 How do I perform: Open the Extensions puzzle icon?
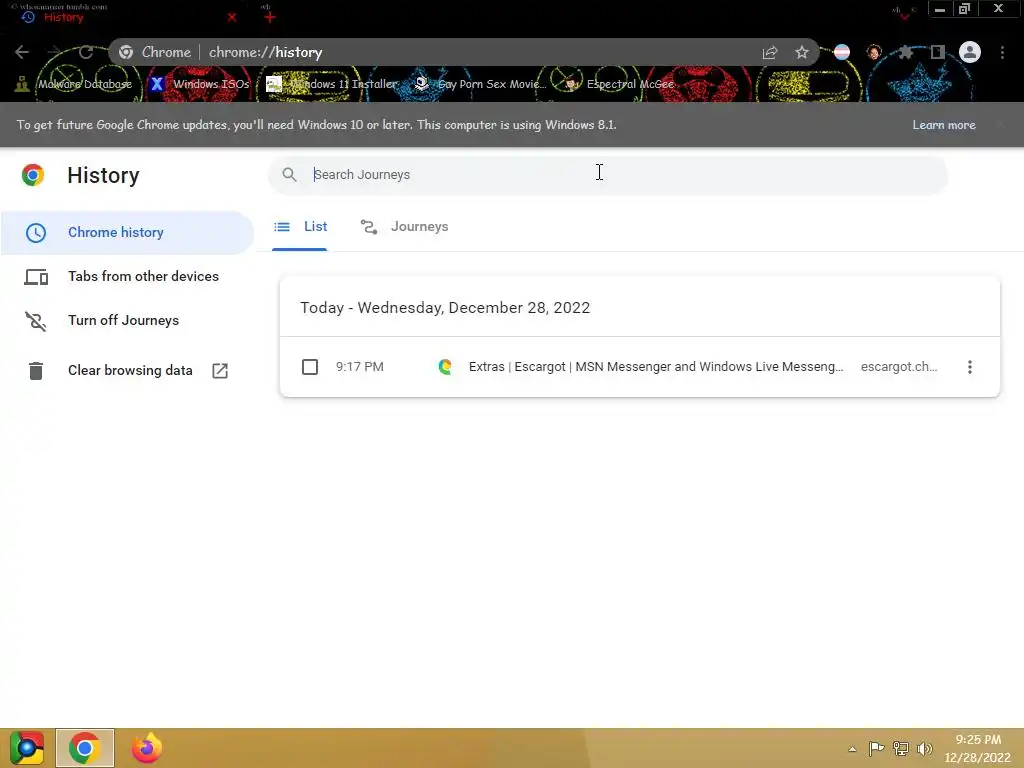(905, 52)
